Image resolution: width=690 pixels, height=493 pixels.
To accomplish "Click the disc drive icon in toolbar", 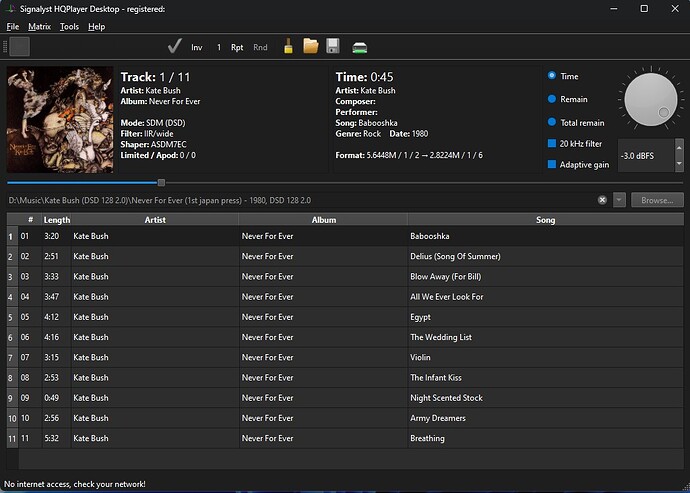I will (x=360, y=48).
